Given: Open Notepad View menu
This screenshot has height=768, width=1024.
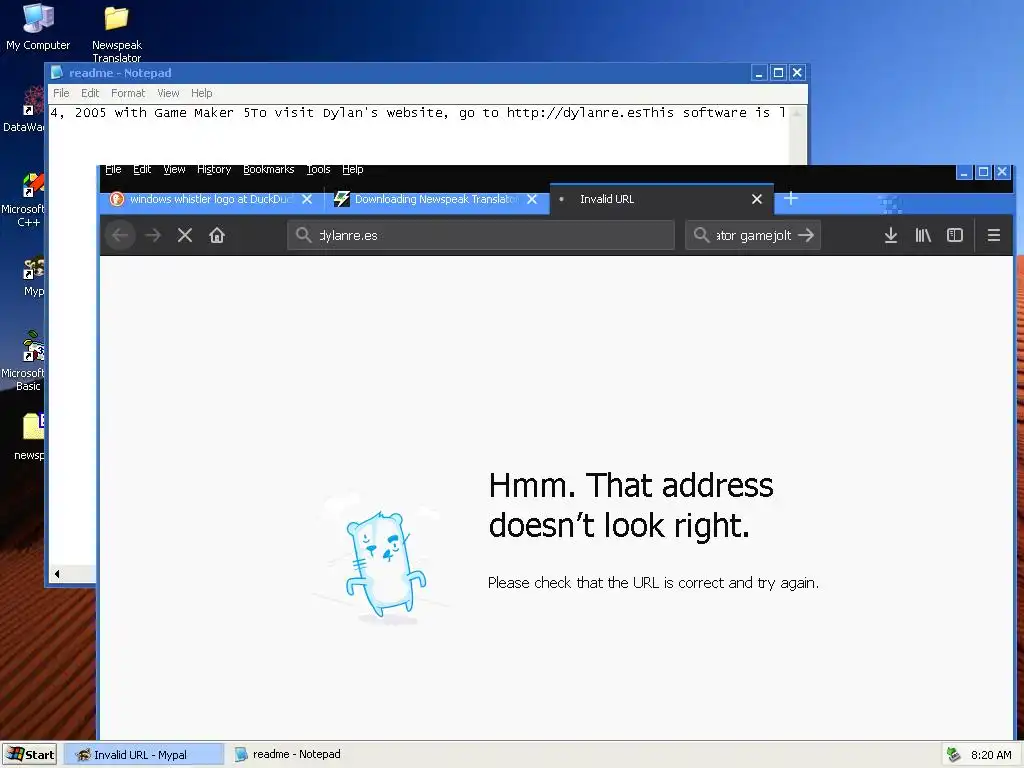Looking at the screenshot, I should (168, 93).
